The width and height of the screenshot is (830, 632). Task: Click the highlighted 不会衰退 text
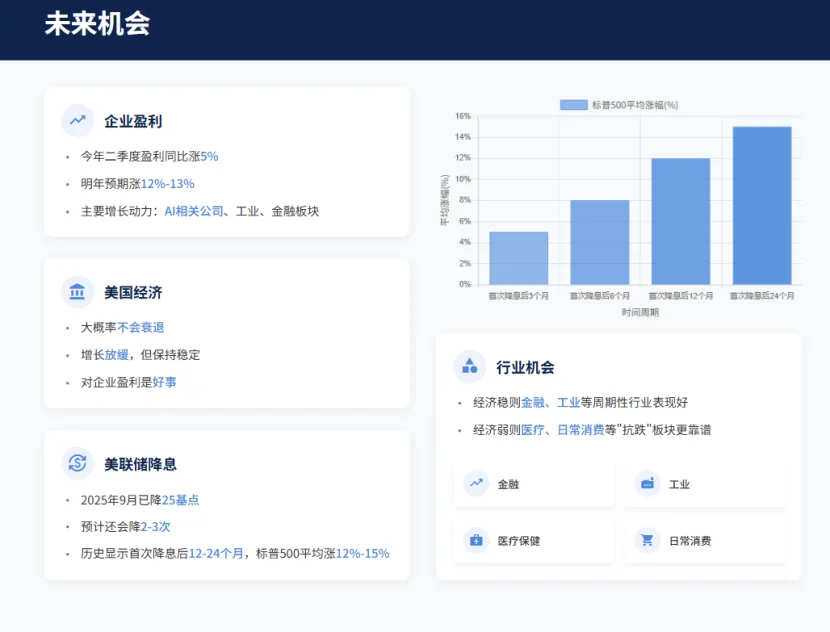click(141, 327)
